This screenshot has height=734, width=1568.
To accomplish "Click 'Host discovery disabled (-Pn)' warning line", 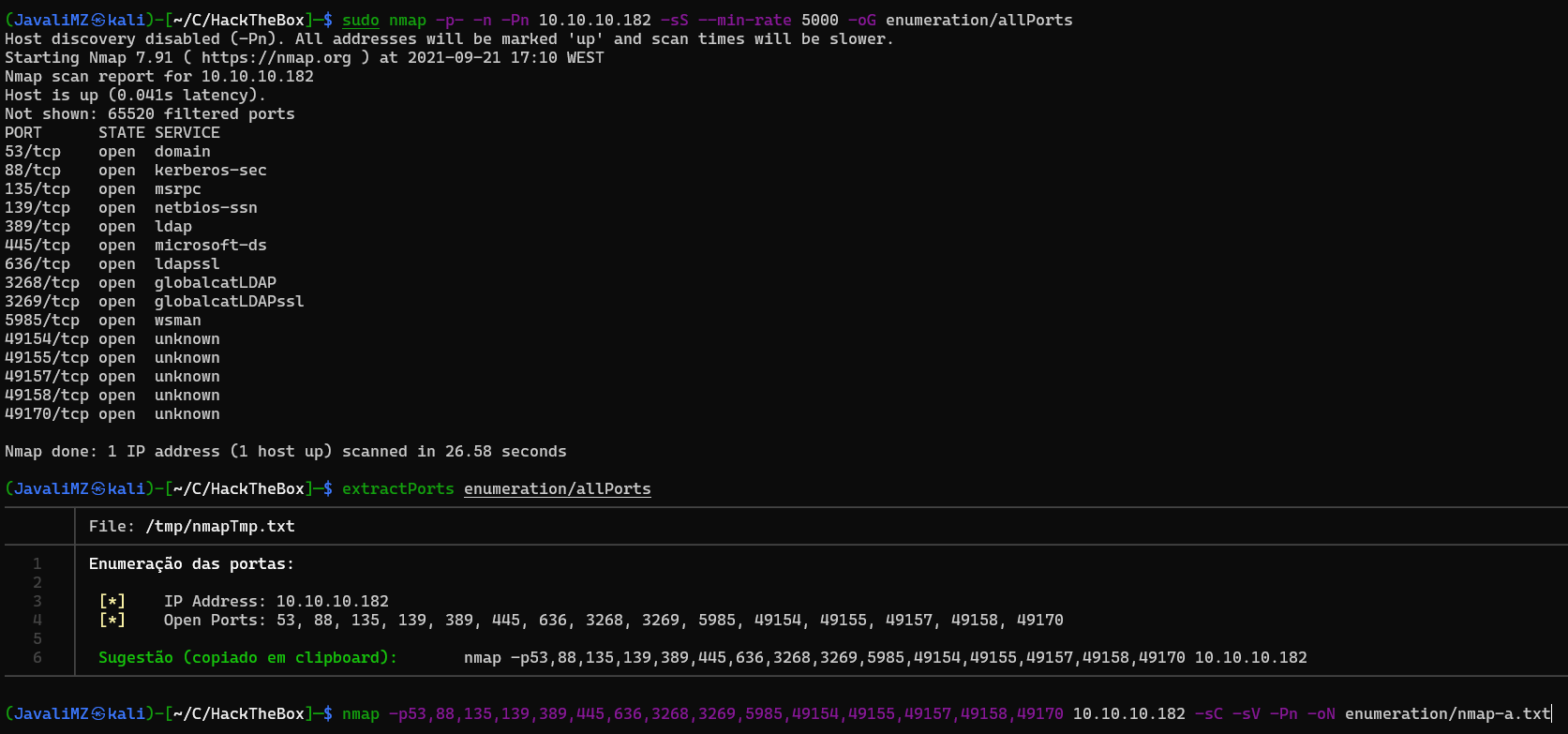I will (450, 39).
